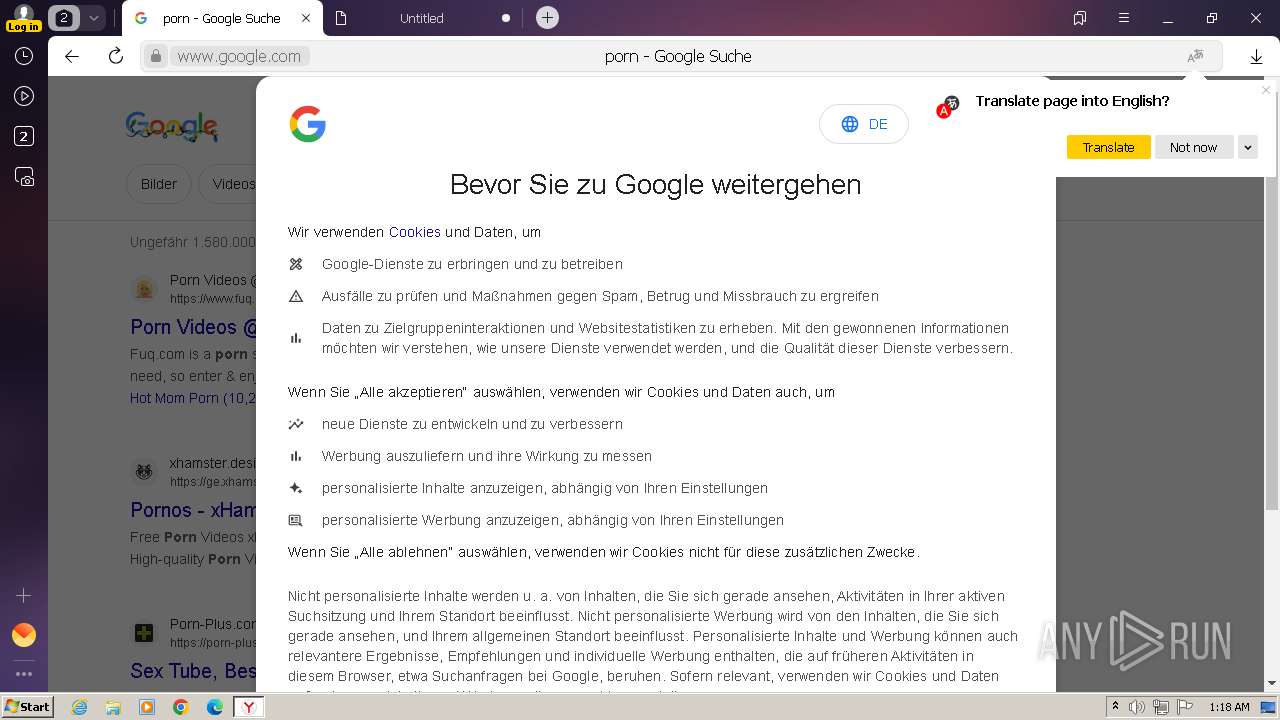
Task: Open sidebar tab counter icon
Action: [24, 137]
